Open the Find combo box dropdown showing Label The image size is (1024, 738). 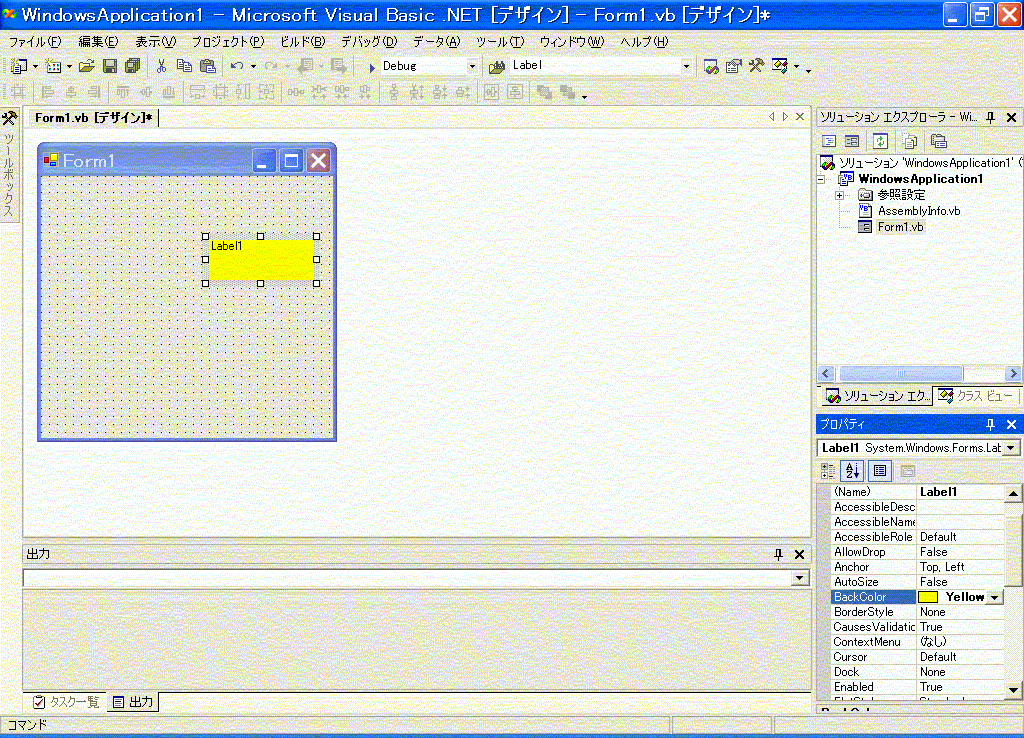pos(686,66)
